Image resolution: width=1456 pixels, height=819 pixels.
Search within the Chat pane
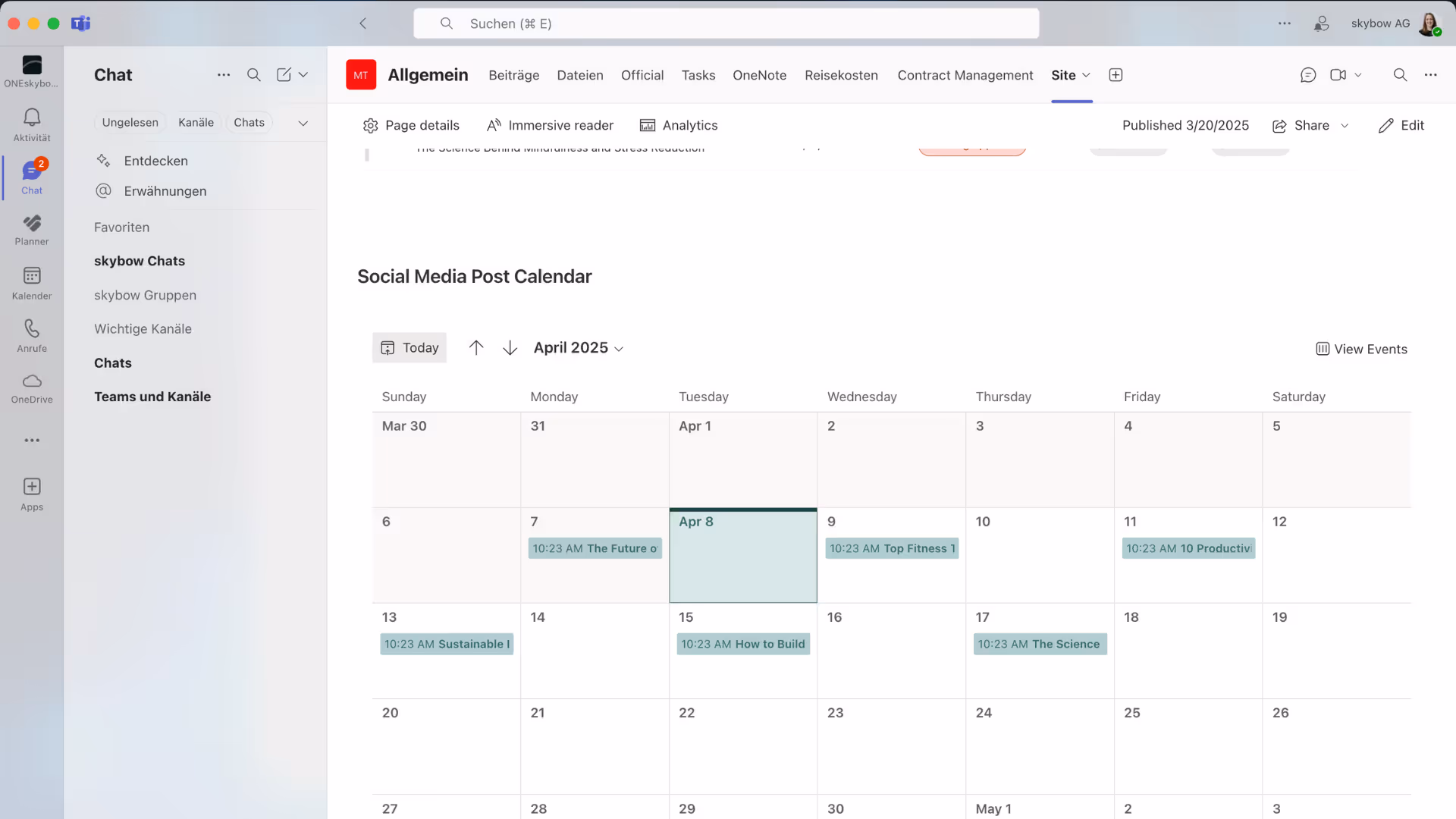pos(254,74)
